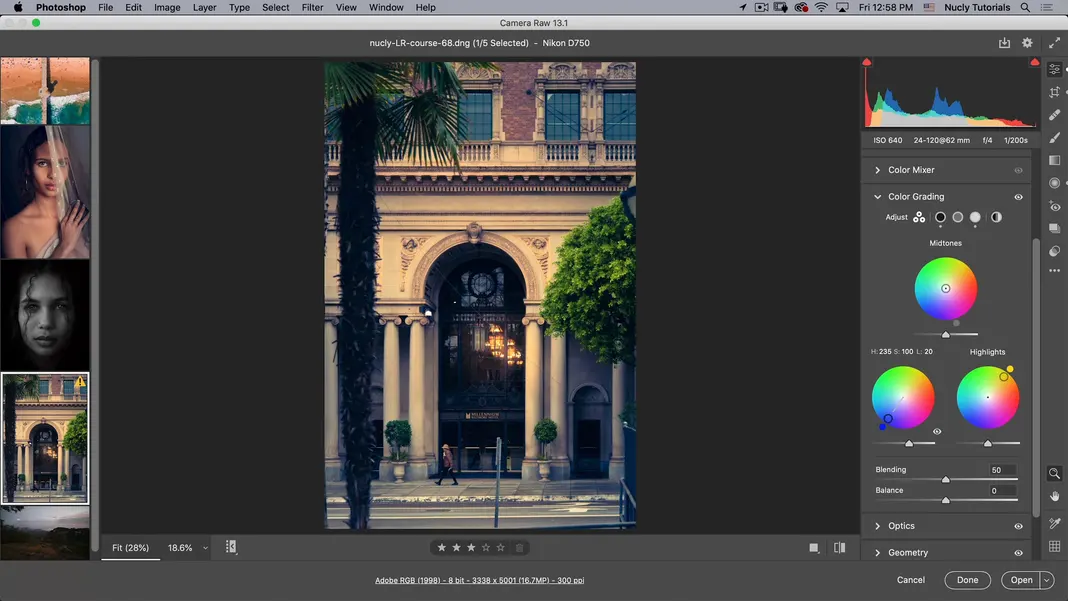Open the arrow beside Open button

(x=1047, y=580)
